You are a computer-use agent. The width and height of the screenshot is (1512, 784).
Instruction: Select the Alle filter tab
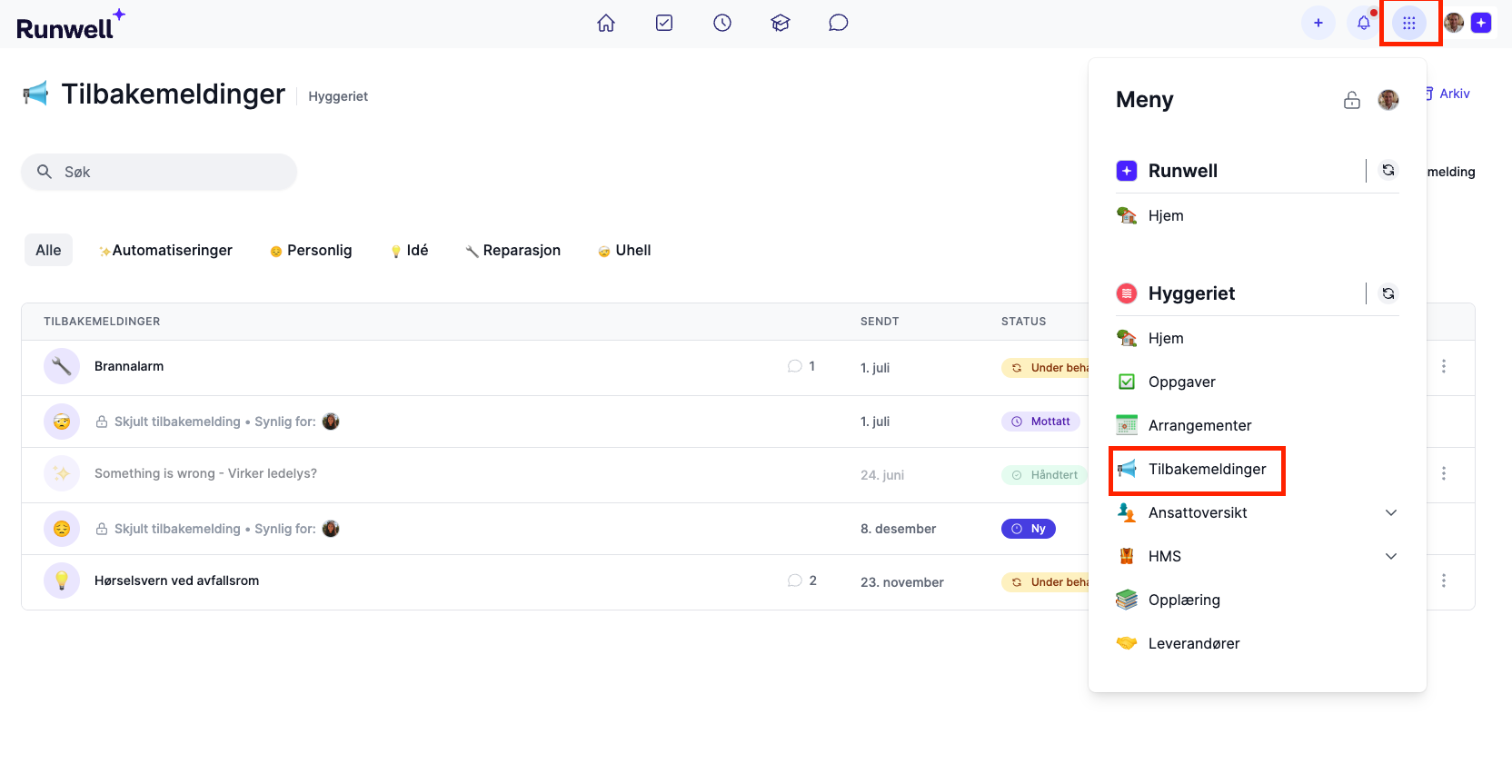[48, 250]
